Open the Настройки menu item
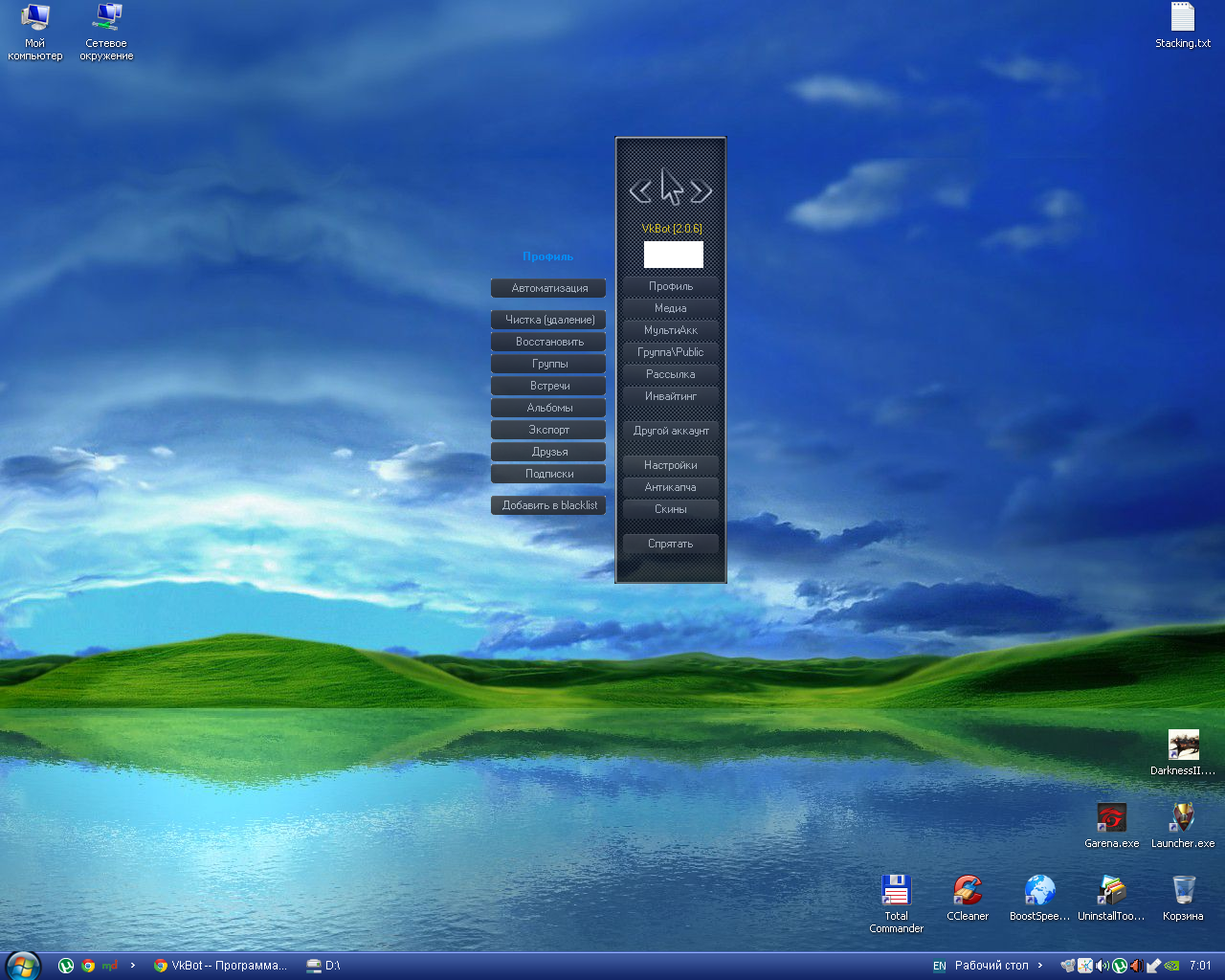The width and height of the screenshot is (1225, 980). tap(670, 465)
